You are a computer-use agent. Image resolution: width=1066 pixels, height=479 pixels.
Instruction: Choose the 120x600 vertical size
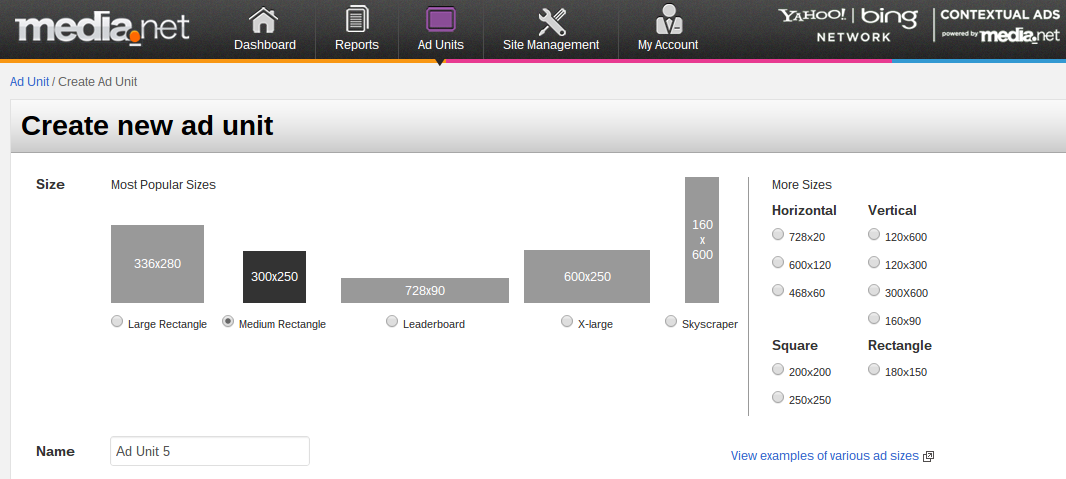[x=874, y=234]
